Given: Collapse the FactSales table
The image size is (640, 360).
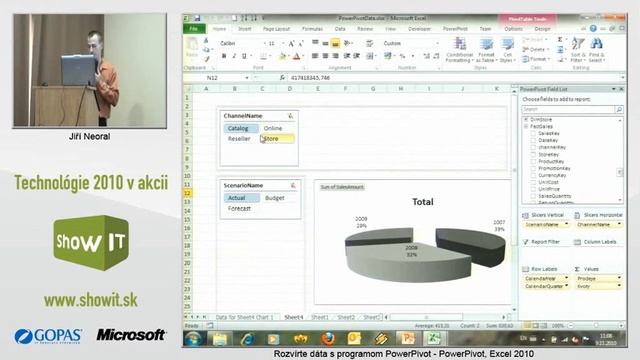Looking at the screenshot, I should (x=526, y=127).
